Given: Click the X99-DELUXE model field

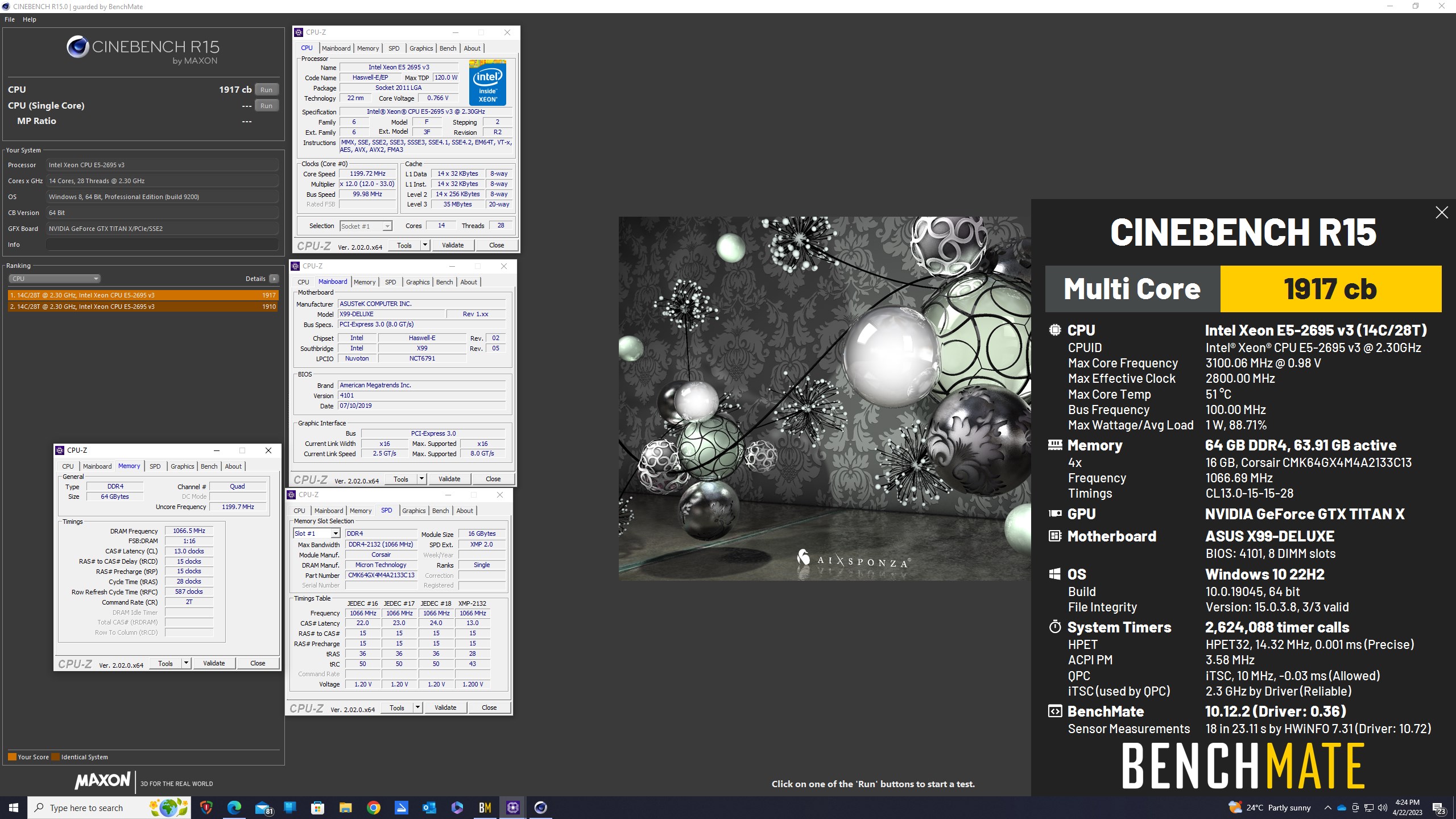Looking at the screenshot, I should coord(391,314).
